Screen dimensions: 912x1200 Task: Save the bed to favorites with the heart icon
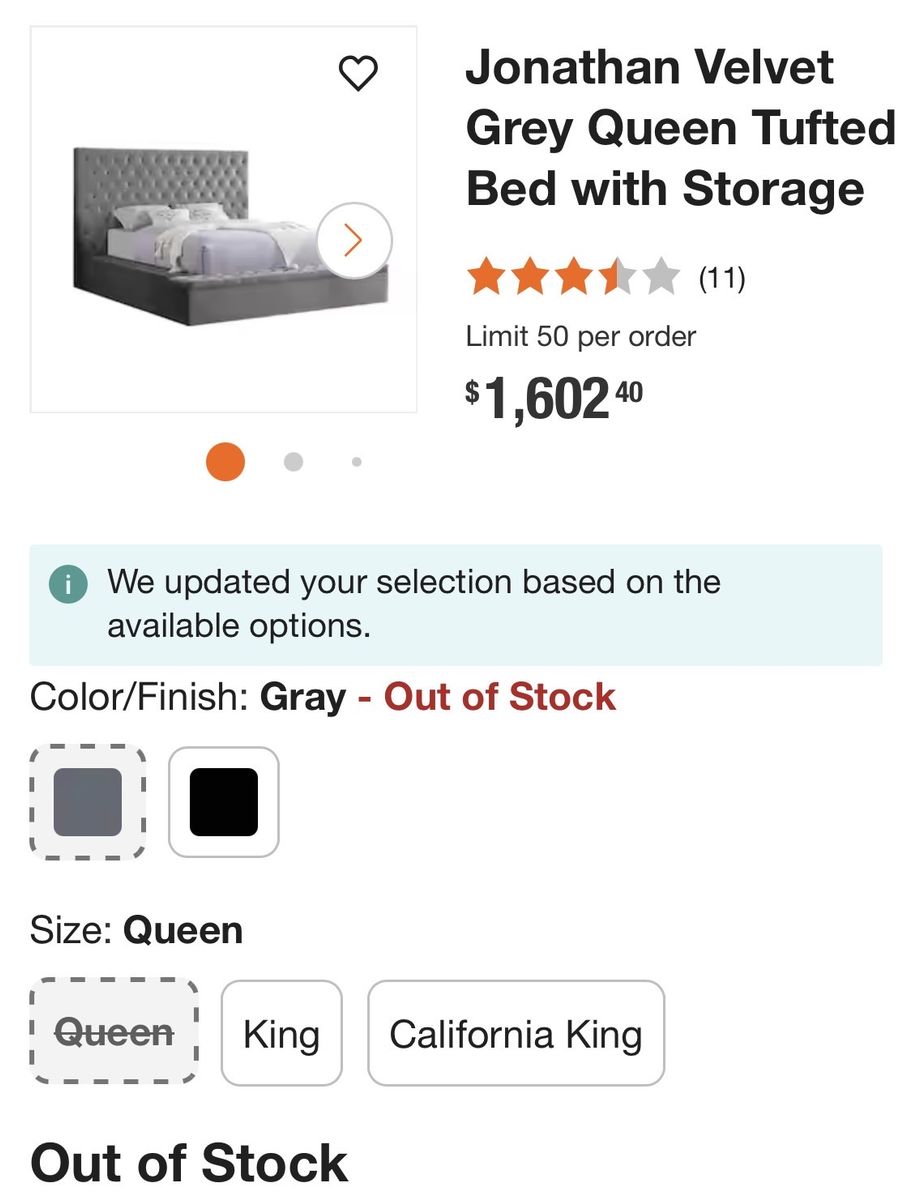pyautogui.click(x=358, y=73)
